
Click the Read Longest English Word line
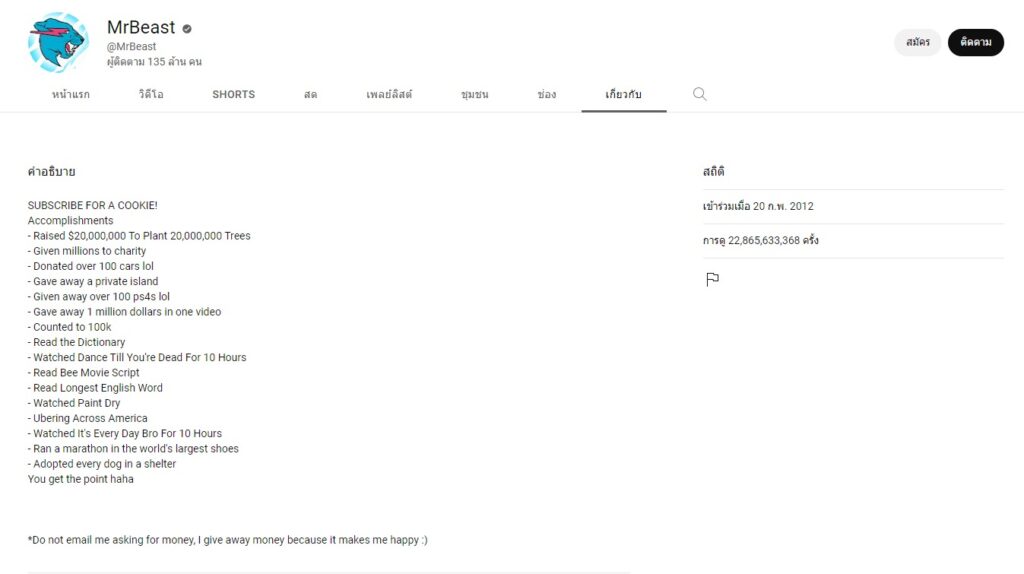point(95,388)
